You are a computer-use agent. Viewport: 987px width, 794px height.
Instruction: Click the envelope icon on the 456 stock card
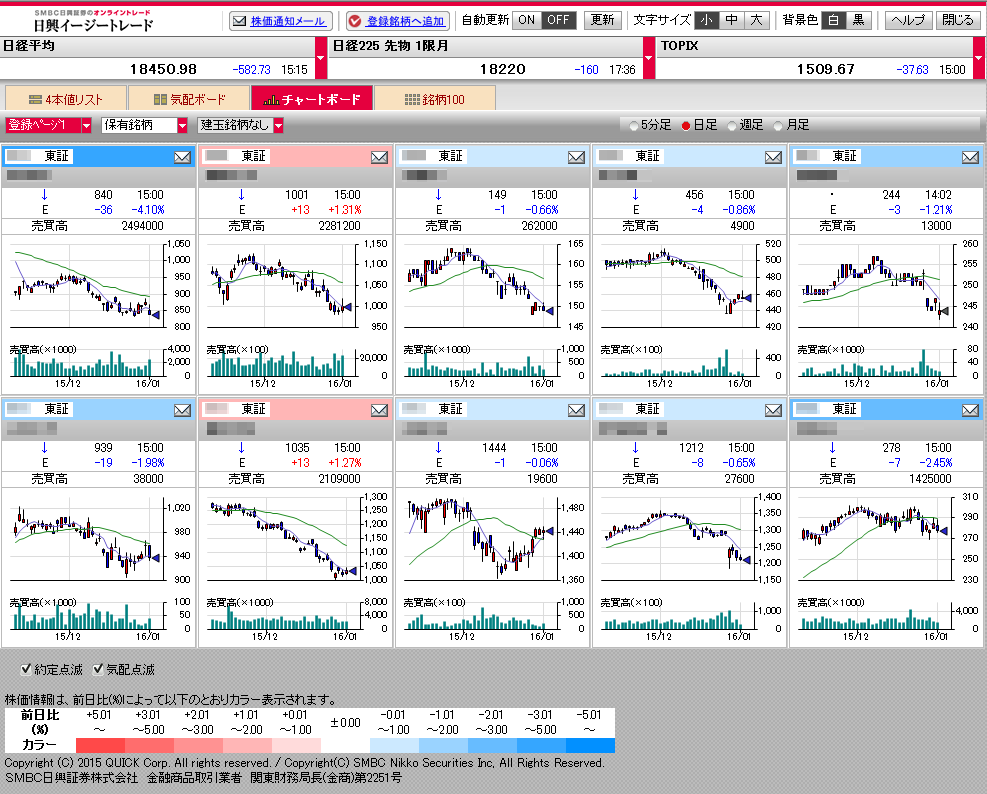coord(773,157)
